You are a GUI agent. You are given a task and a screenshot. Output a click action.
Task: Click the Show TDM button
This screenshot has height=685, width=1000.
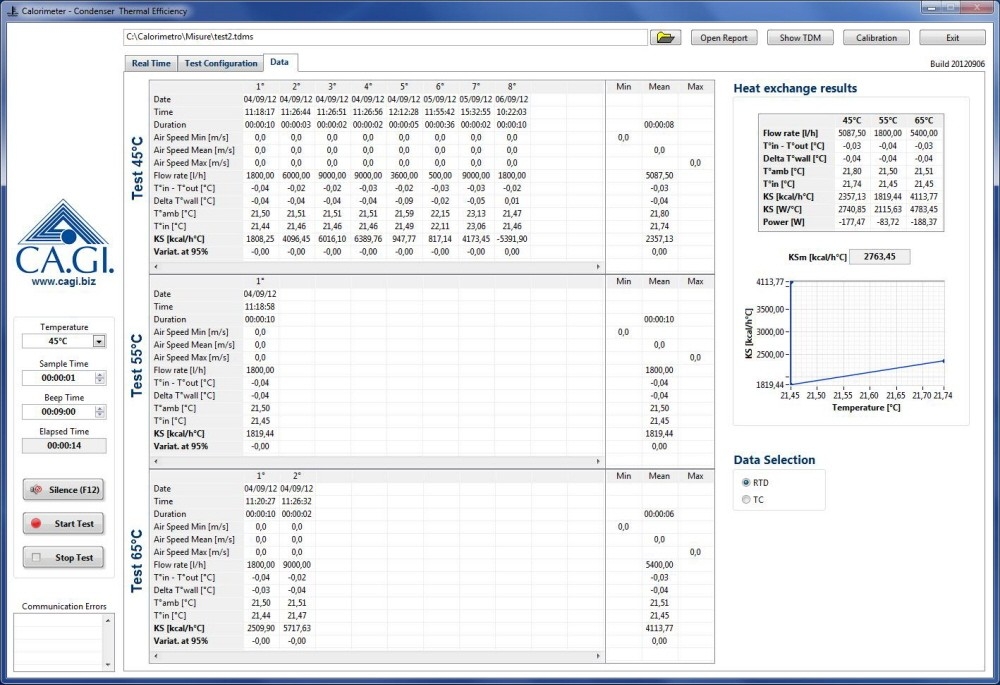pyautogui.click(x=800, y=38)
